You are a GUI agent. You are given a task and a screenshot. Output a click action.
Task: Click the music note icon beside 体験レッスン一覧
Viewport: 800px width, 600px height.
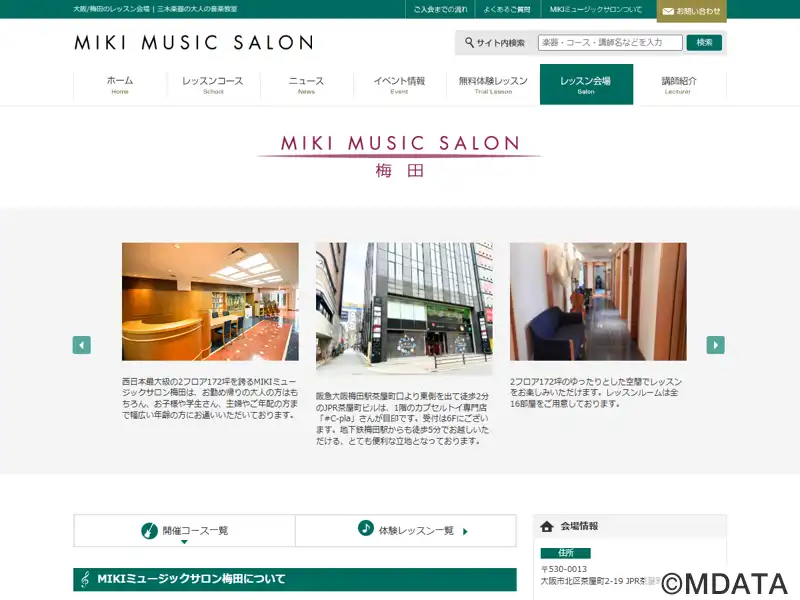coord(366,528)
